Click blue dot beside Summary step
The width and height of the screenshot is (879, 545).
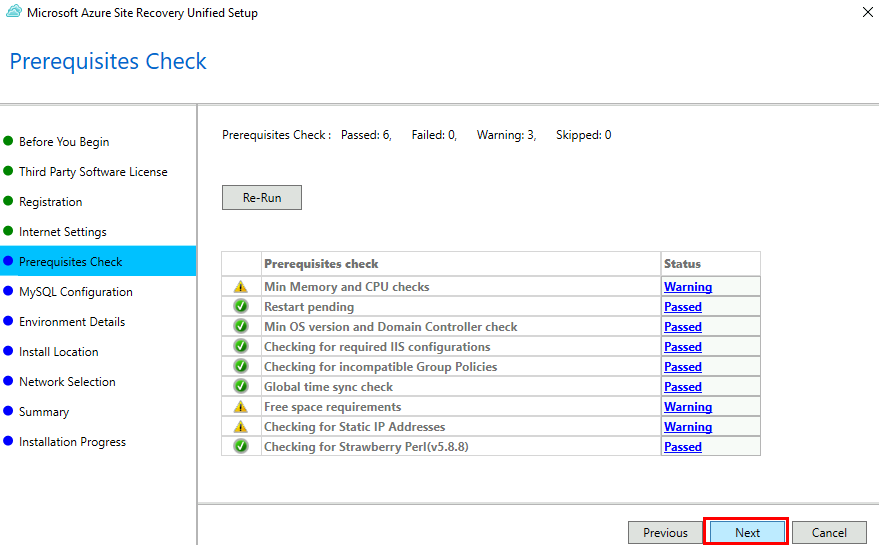click(x=8, y=411)
